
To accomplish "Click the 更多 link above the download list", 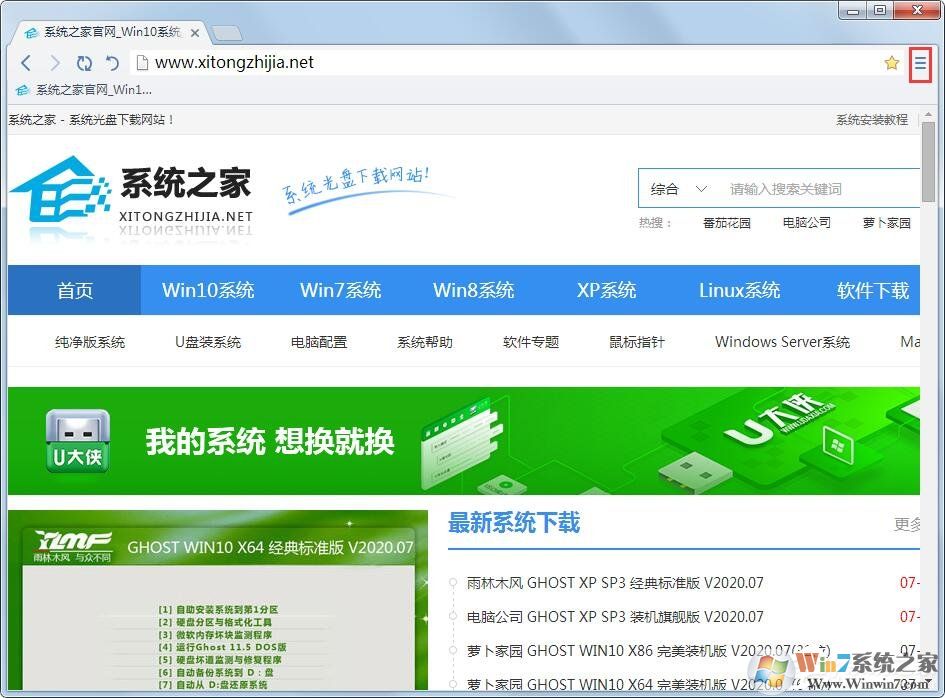I will click(x=908, y=524).
